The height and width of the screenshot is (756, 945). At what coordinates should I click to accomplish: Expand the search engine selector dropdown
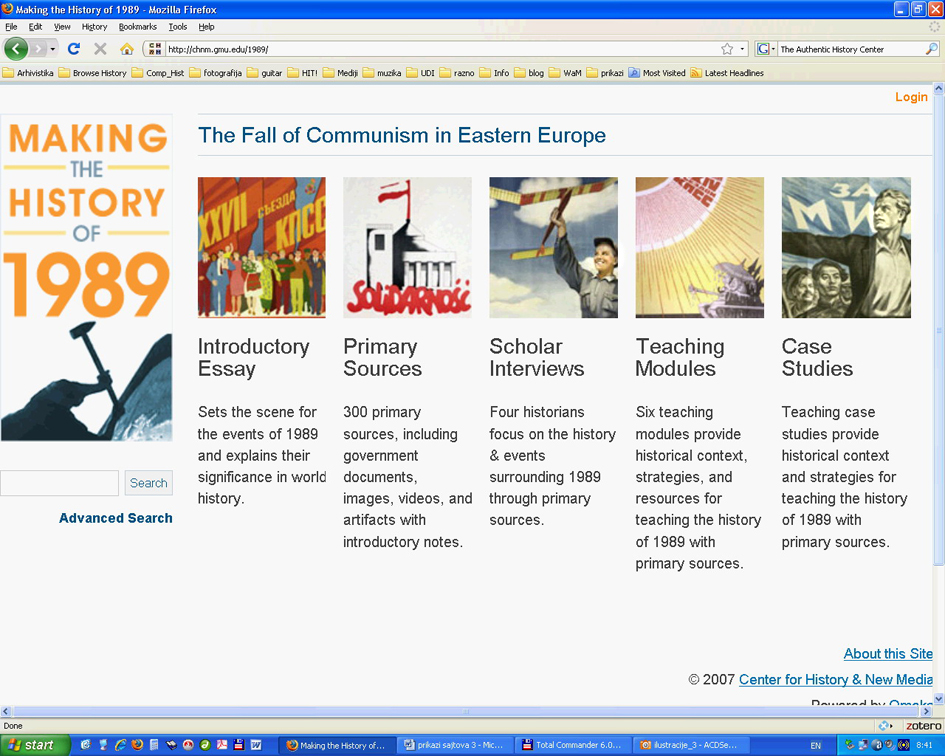766,49
